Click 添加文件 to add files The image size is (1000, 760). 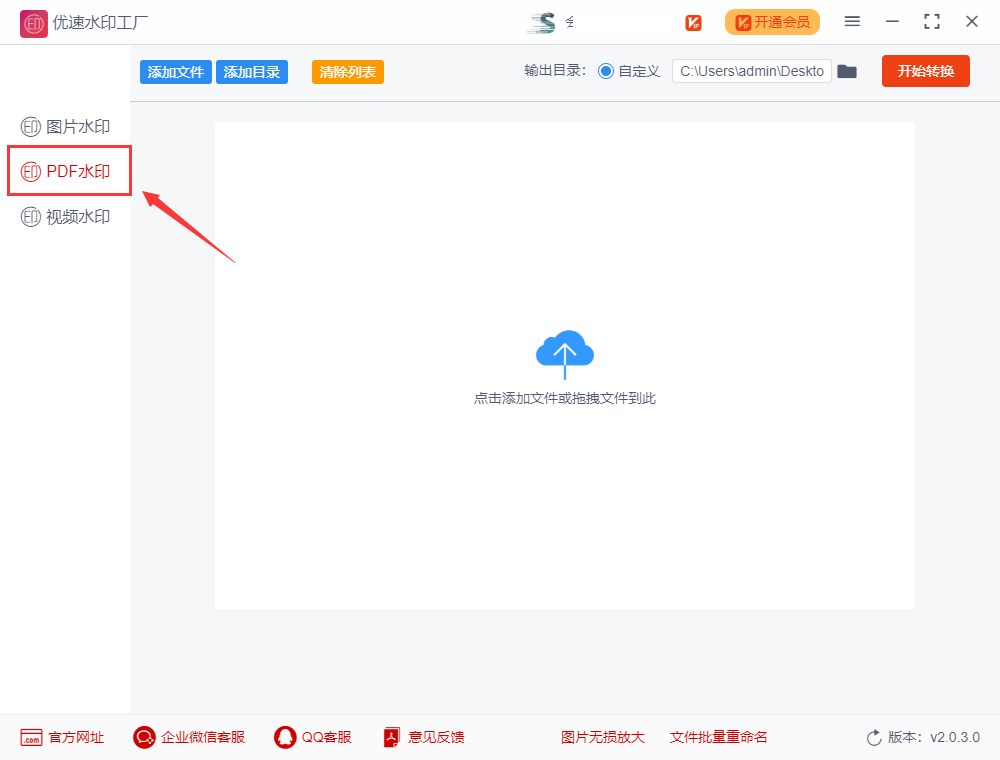coord(175,72)
